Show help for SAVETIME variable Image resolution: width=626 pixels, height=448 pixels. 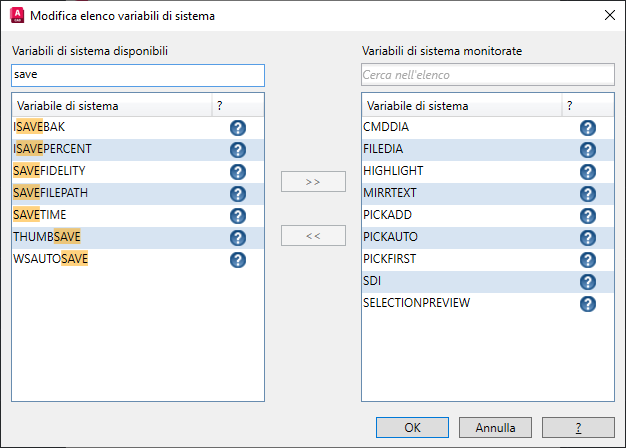click(238, 216)
